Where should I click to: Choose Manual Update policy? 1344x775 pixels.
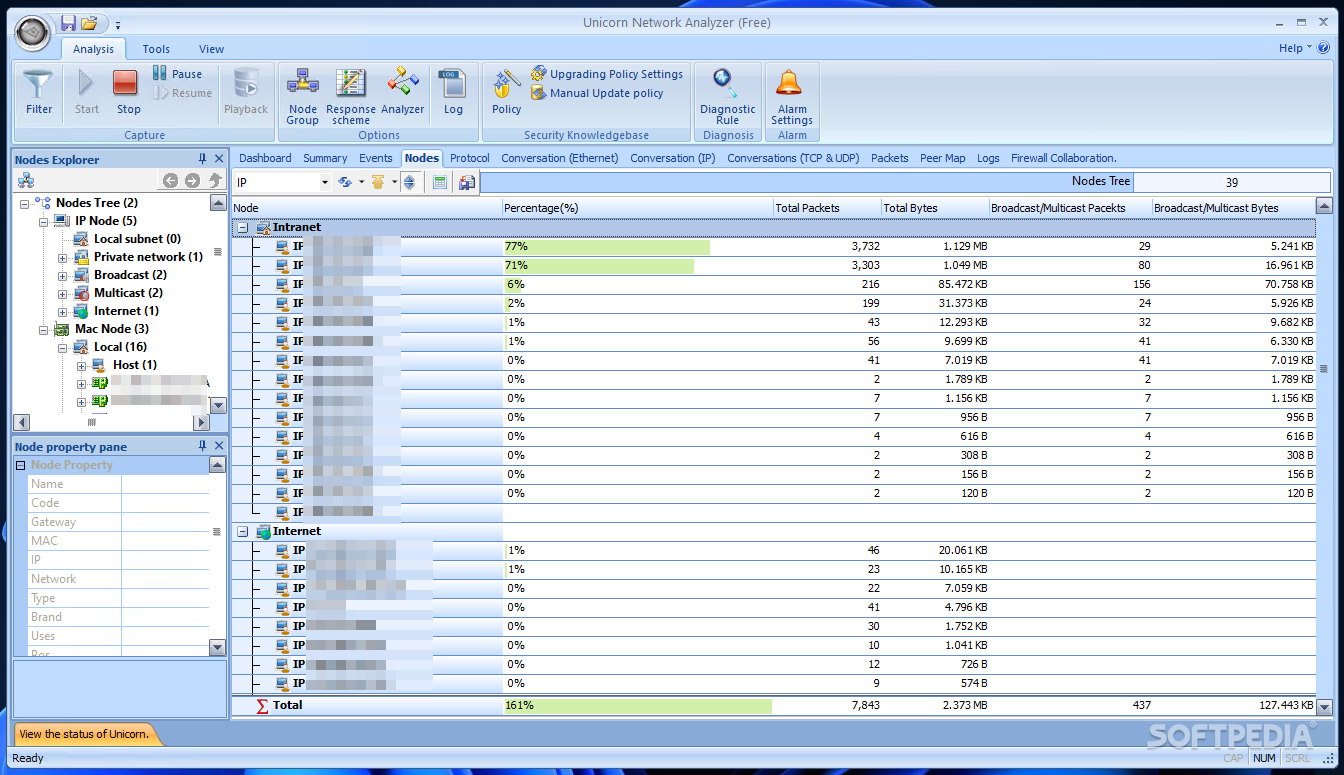pyautogui.click(x=597, y=93)
